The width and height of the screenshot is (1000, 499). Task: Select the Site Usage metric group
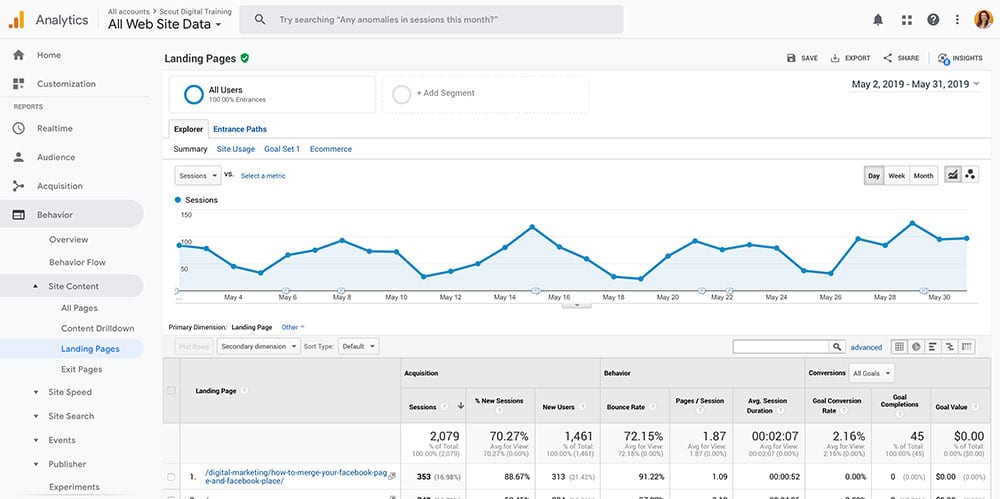click(236, 149)
